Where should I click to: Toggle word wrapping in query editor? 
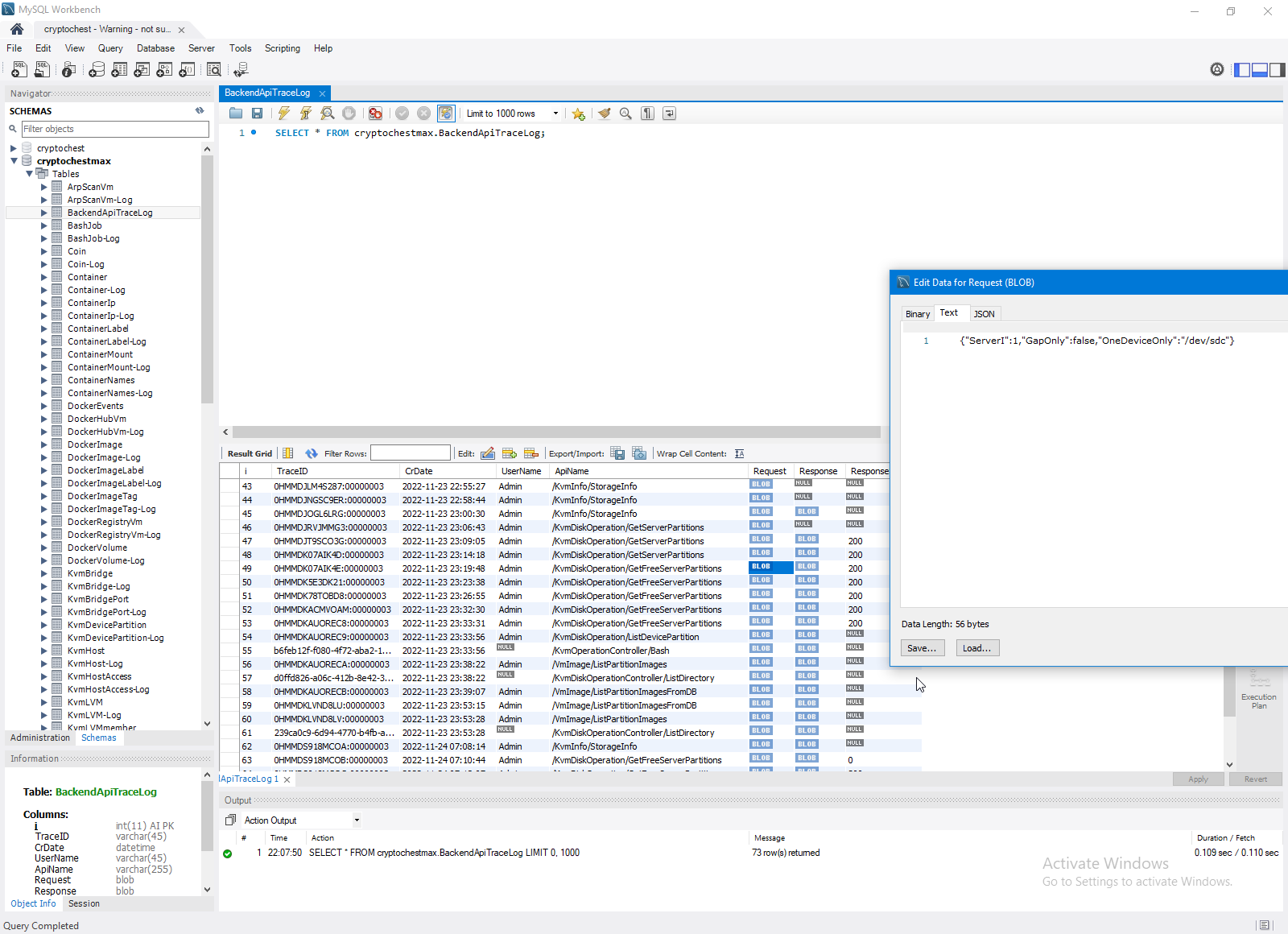coord(669,114)
